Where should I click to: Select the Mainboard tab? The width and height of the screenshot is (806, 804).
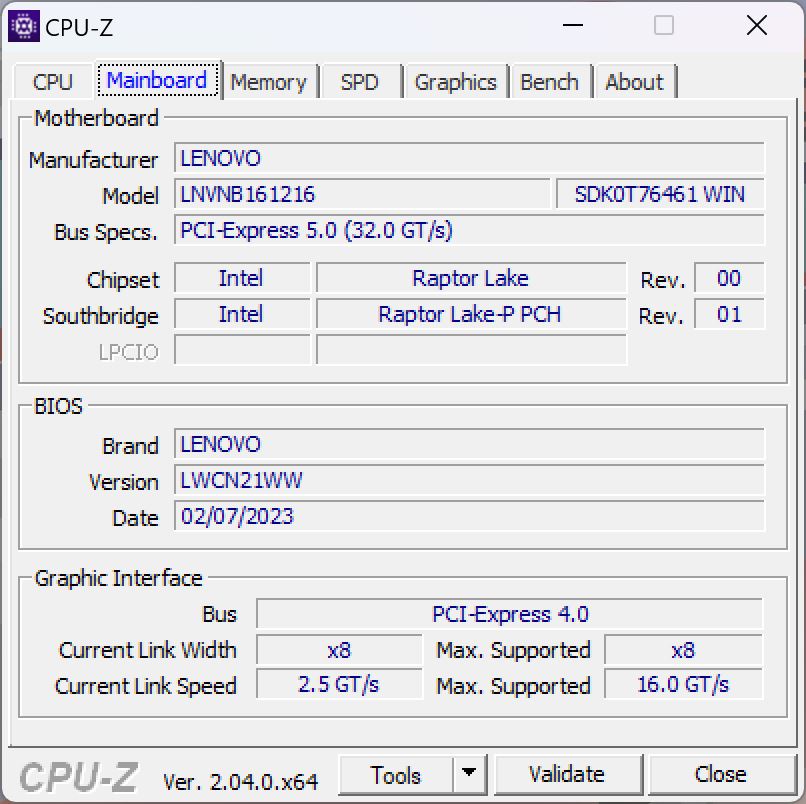157,80
